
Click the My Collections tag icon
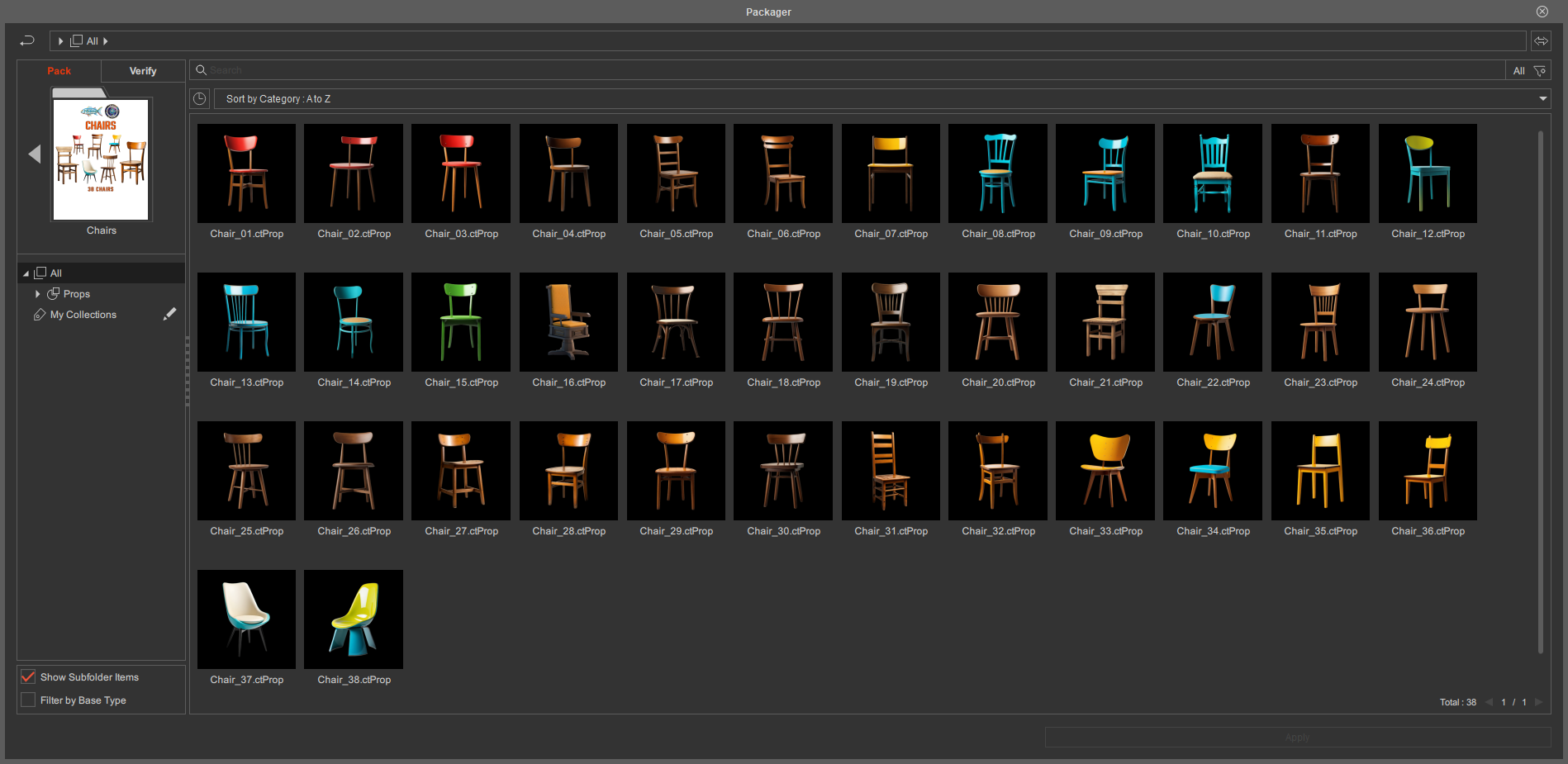(x=39, y=315)
